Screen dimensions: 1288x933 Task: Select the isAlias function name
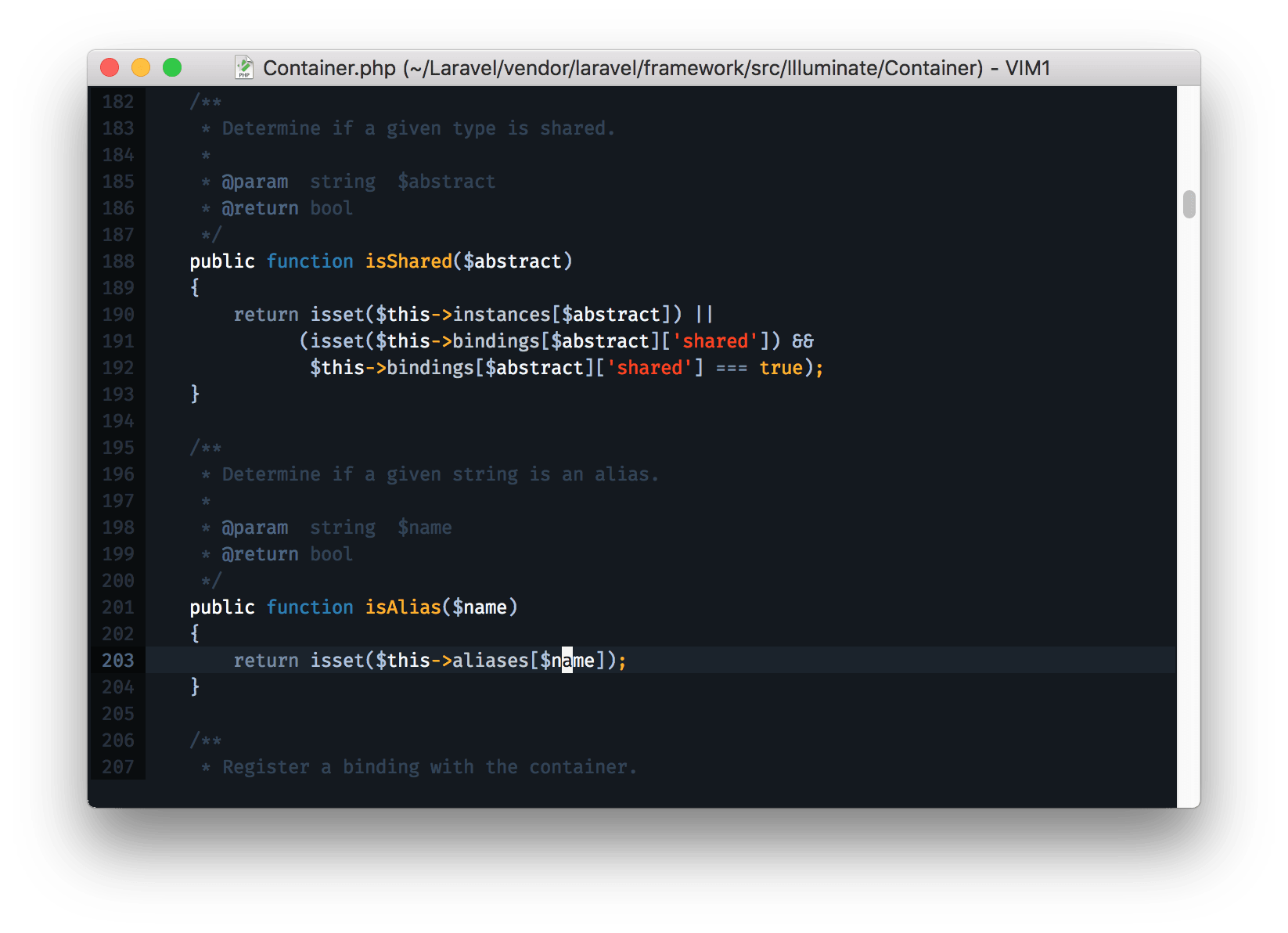point(404,607)
